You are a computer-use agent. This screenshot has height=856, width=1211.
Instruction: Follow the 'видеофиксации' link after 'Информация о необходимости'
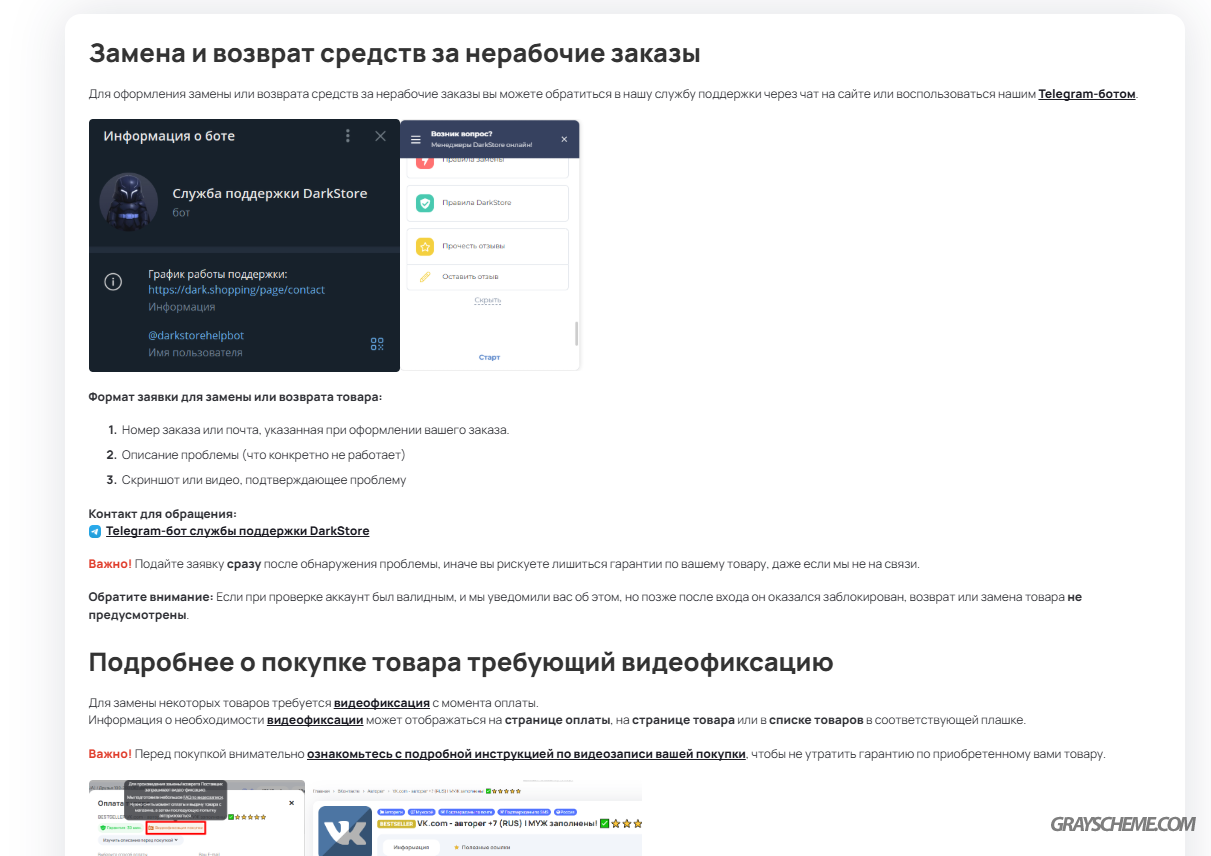point(315,720)
